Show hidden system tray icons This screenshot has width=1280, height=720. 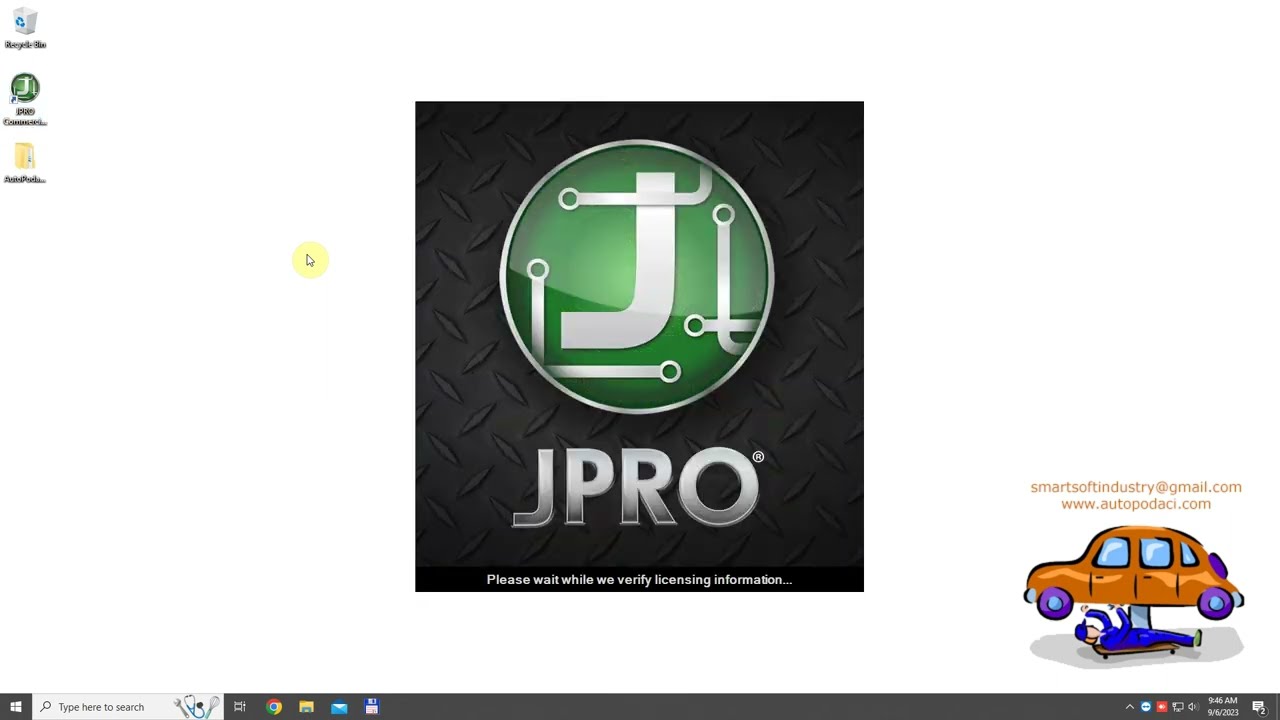(x=1130, y=707)
